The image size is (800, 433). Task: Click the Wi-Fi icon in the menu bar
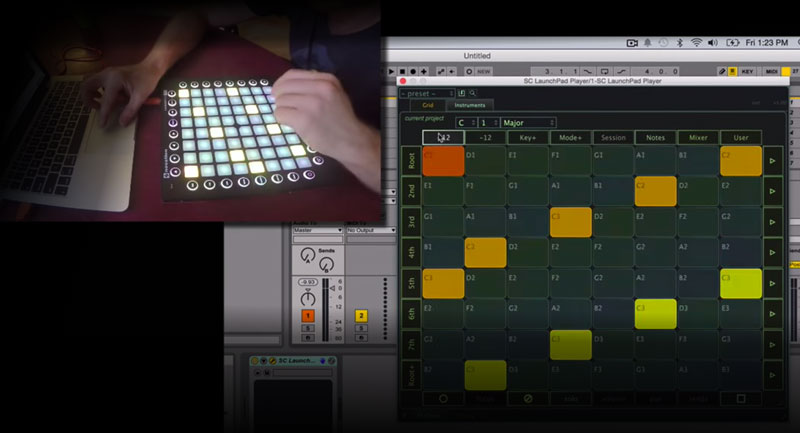[696, 42]
